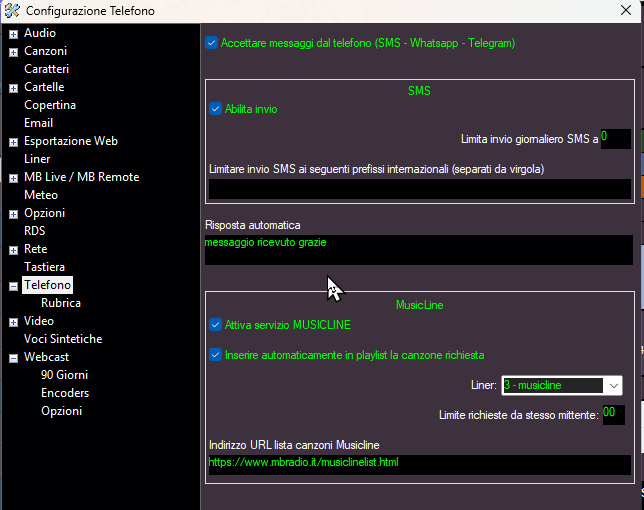Screen dimensions: 644x510
Task: Expand the Canzoni tree node
Action: tap(13, 51)
